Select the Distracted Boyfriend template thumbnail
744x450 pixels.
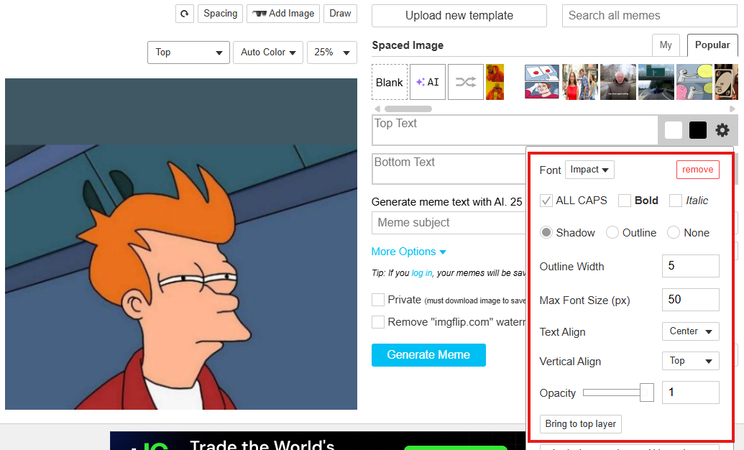click(580, 82)
